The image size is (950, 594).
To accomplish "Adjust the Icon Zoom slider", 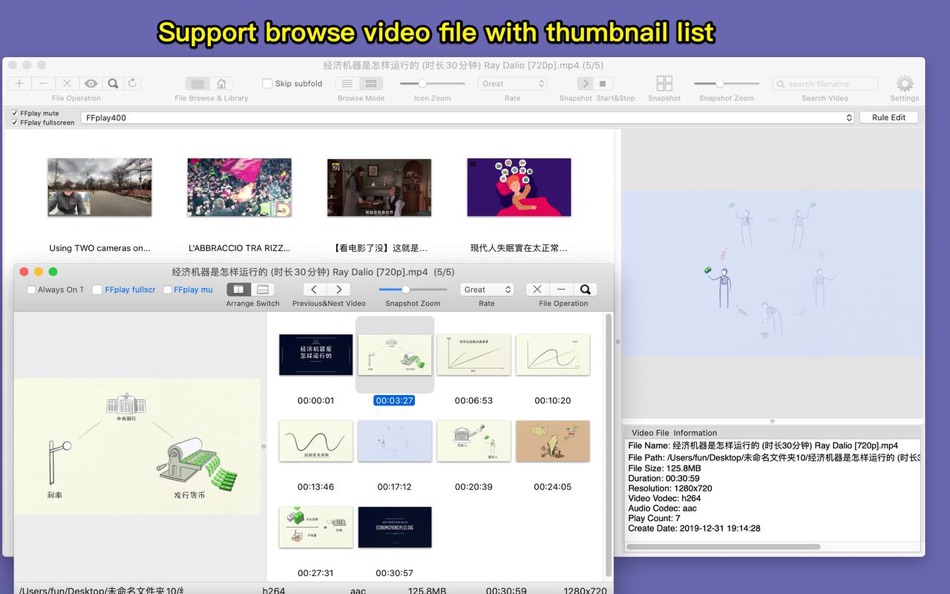I will (x=433, y=84).
